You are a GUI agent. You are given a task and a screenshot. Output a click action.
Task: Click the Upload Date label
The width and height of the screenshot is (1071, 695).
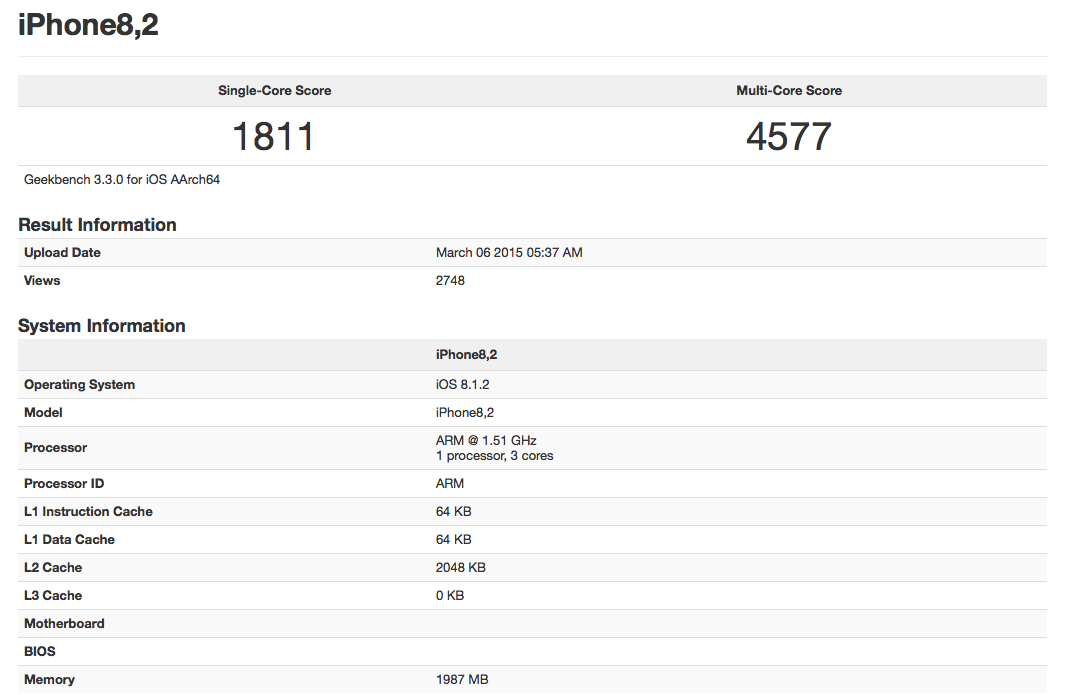point(62,253)
